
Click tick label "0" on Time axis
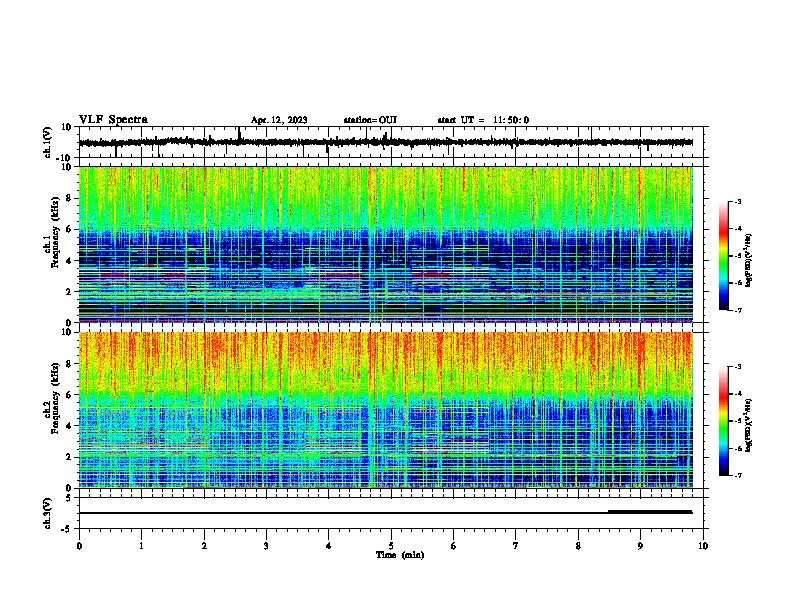[x=79, y=546]
